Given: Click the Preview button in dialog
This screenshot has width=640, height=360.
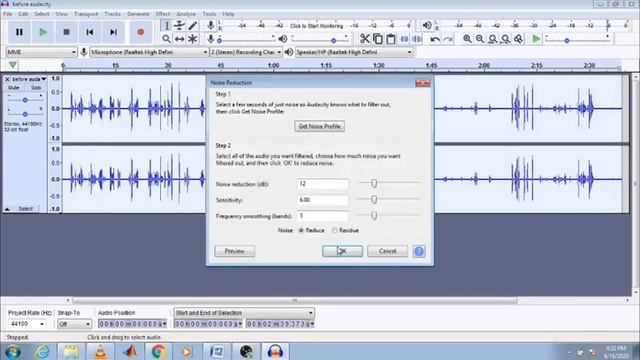Looking at the screenshot, I should pos(235,251).
